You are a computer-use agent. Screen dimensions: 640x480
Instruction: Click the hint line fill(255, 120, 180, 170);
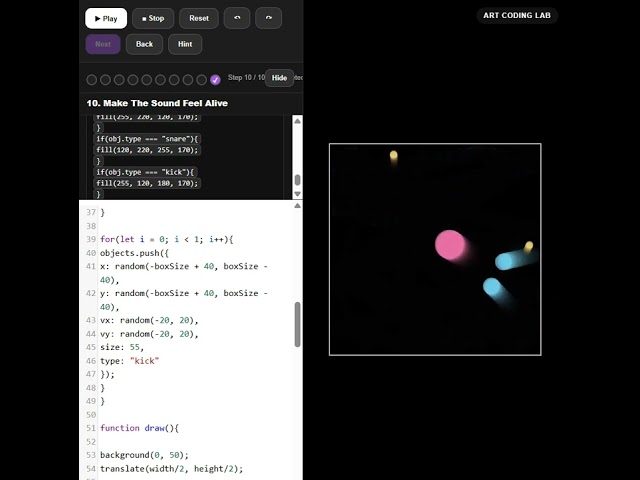(147, 183)
